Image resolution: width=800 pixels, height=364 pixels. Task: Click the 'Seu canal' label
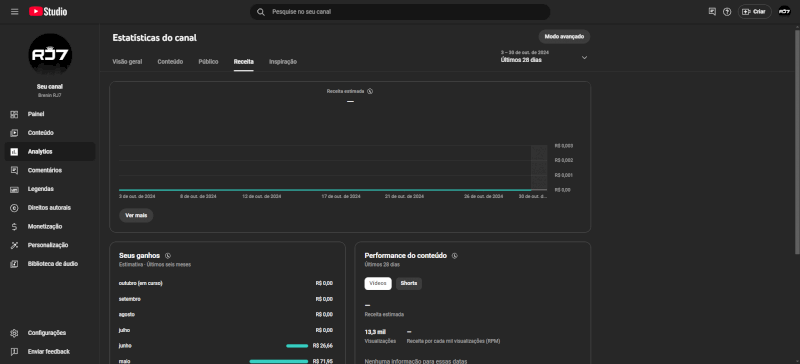50,87
